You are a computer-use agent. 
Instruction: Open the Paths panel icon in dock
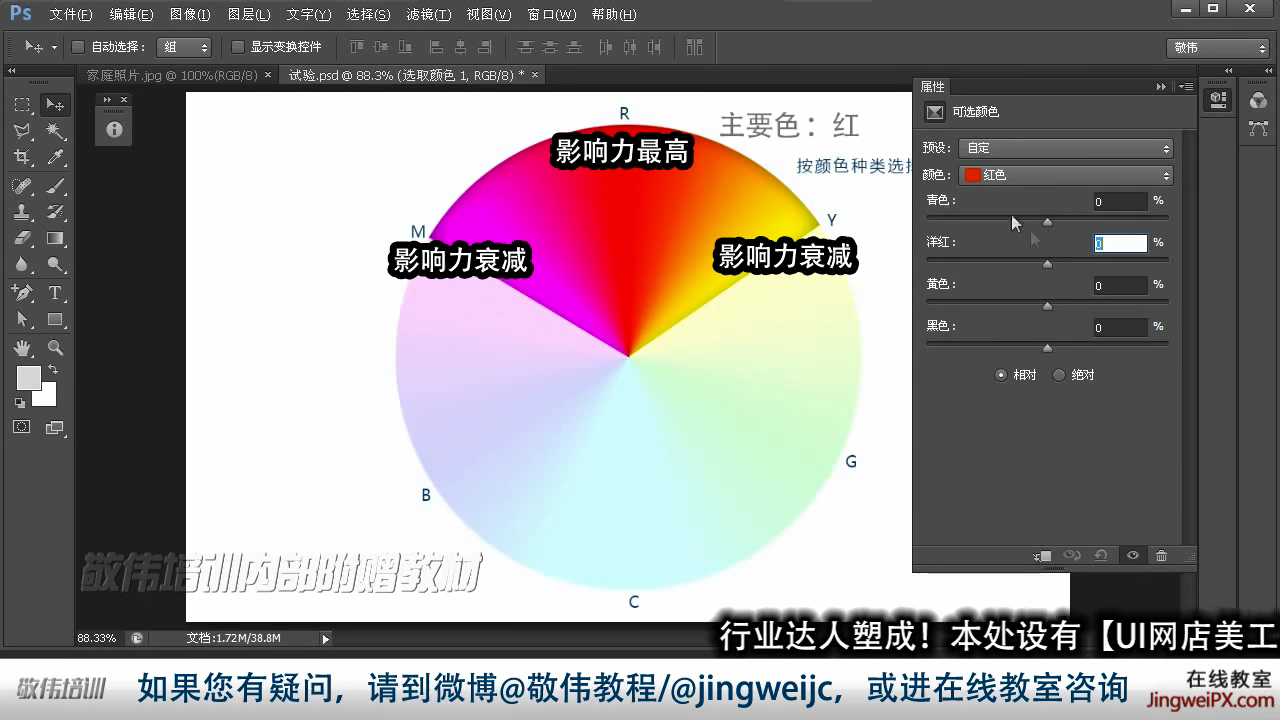[x=1258, y=129]
